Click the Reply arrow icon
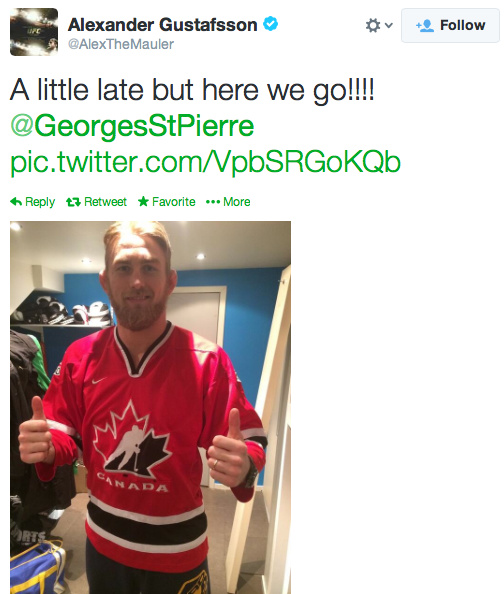The height and width of the screenshot is (594, 504). (x=16, y=202)
